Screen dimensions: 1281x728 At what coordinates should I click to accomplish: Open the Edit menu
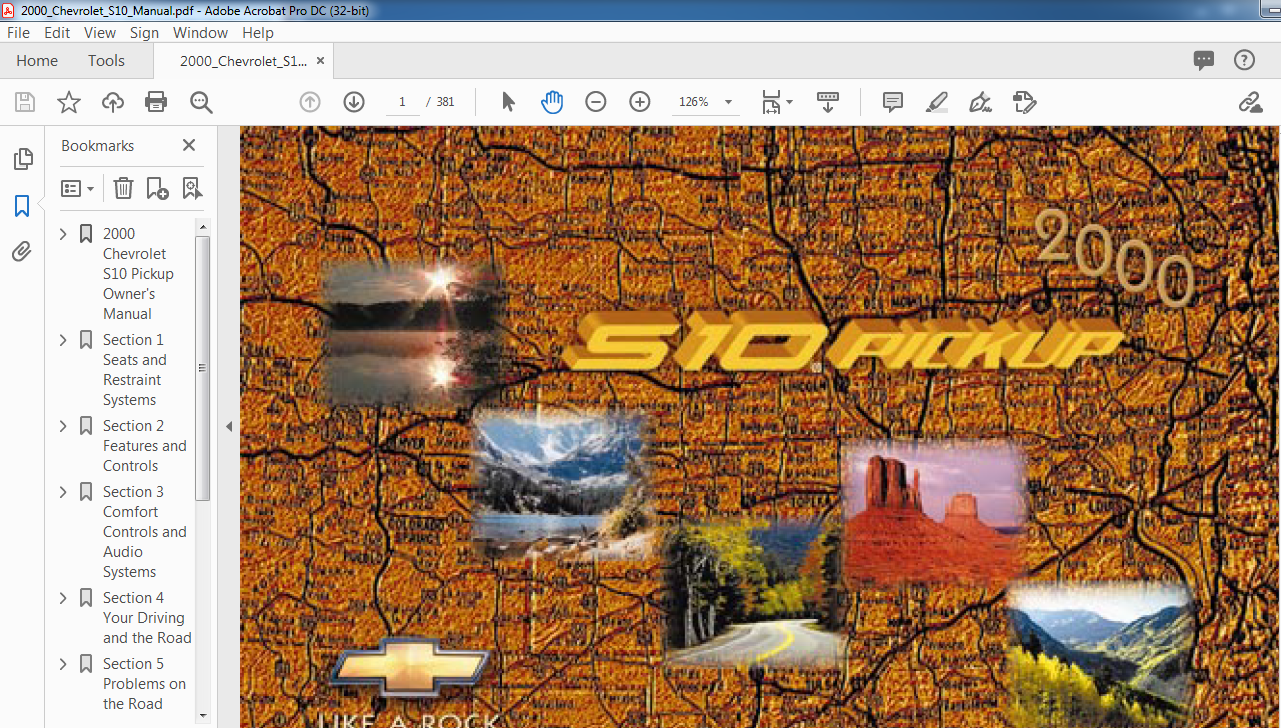click(x=57, y=33)
